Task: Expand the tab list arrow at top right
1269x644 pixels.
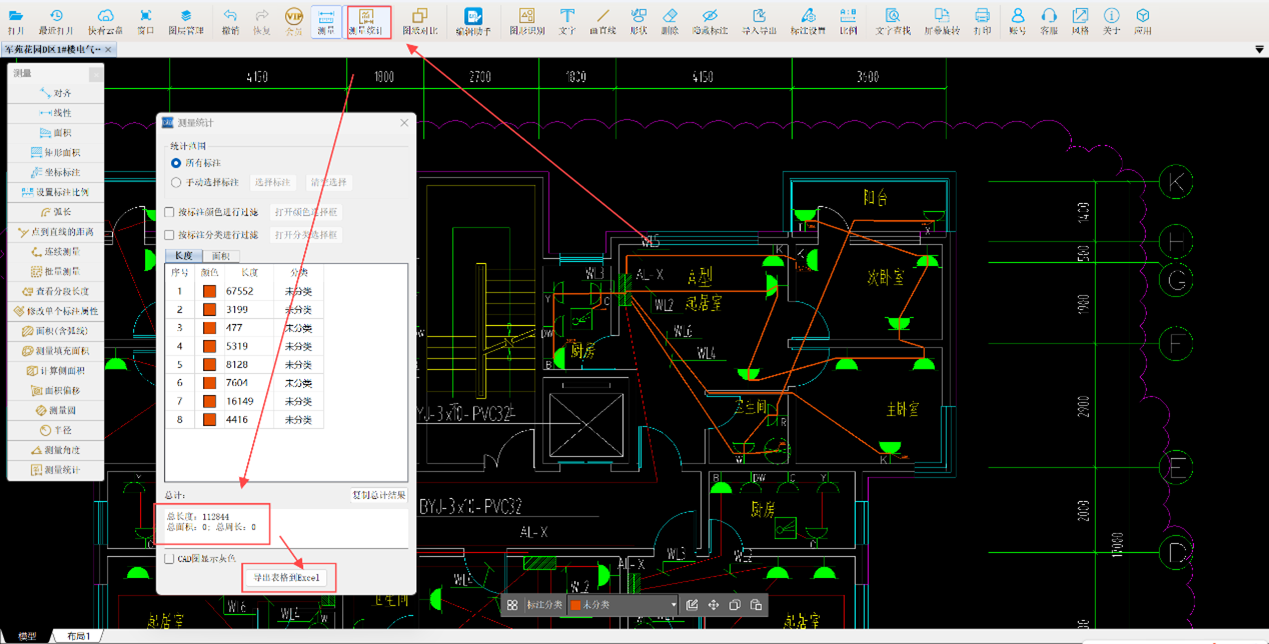Action: tap(1258, 49)
